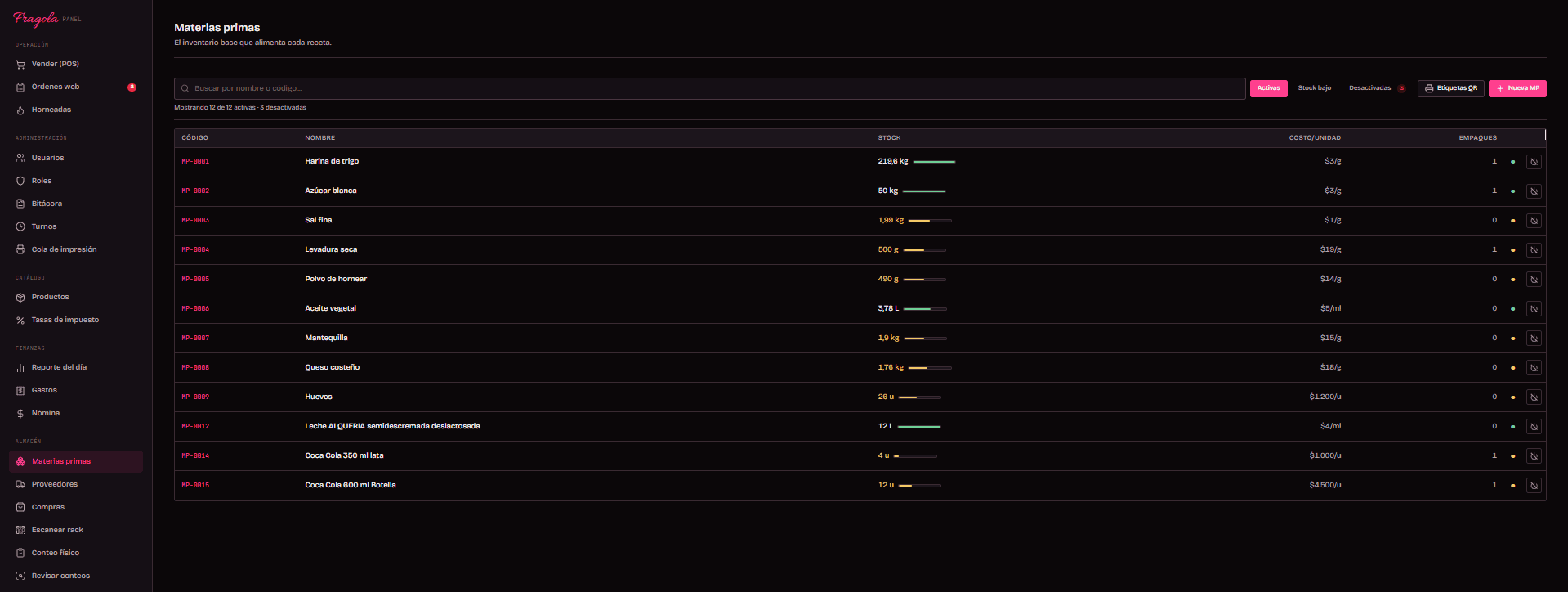Select the Activas filter tab
1568x592 pixels.
pos(1268,88)
